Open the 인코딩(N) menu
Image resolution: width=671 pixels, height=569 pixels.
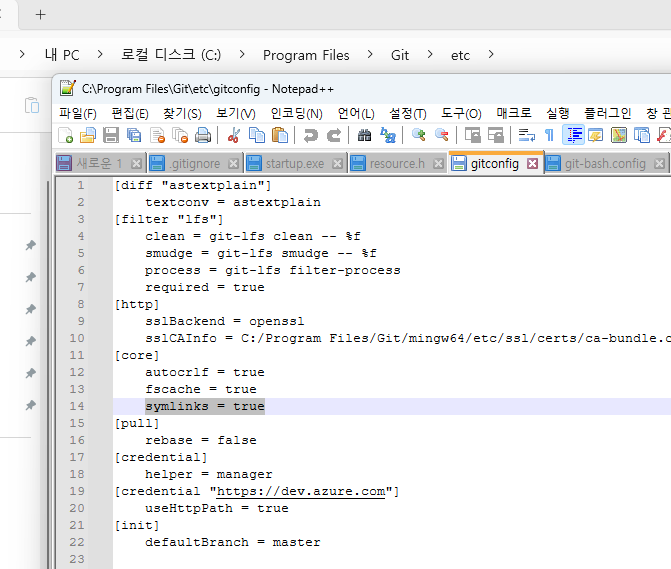297,113
